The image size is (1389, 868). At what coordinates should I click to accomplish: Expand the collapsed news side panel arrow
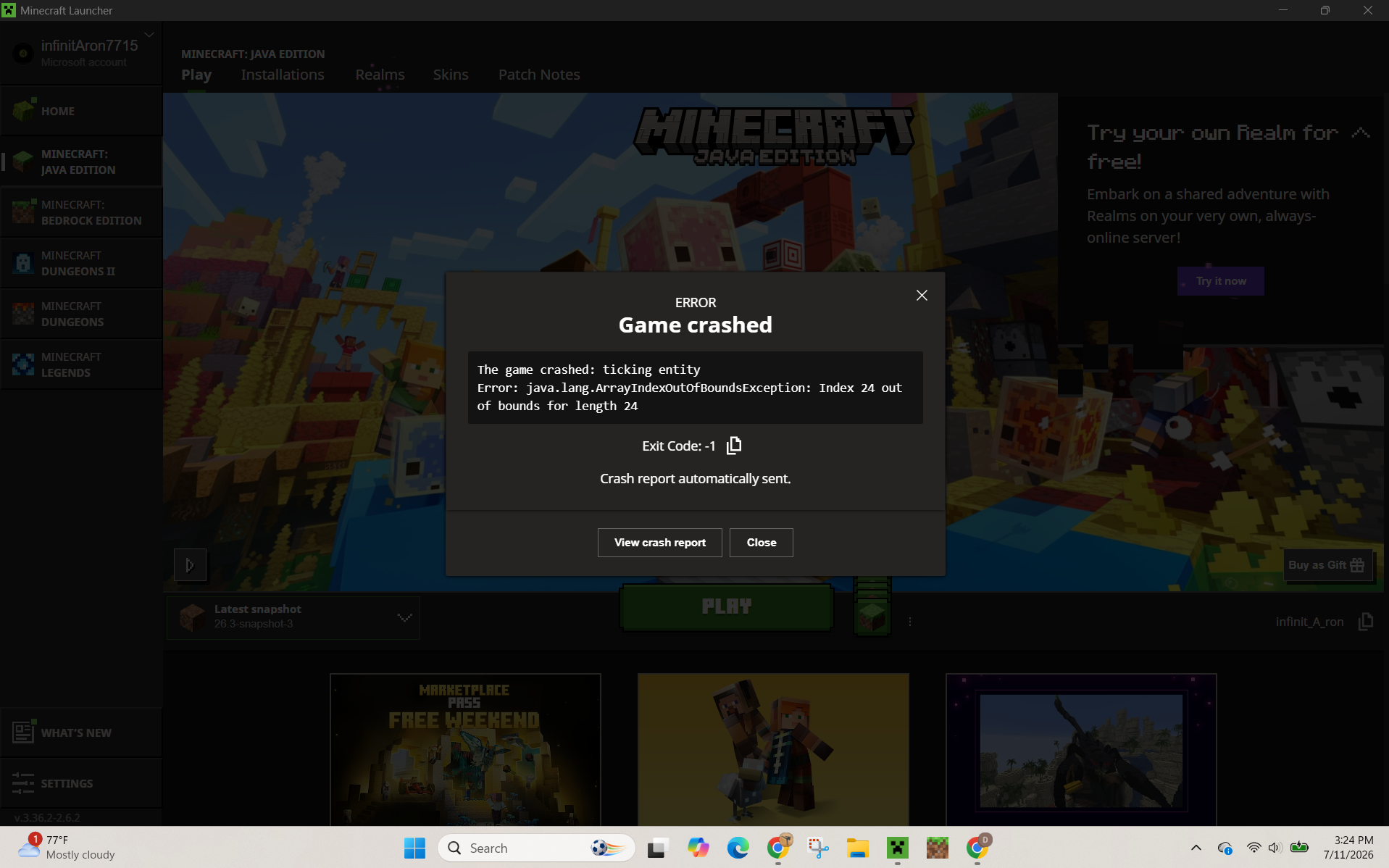click(190, 565)
